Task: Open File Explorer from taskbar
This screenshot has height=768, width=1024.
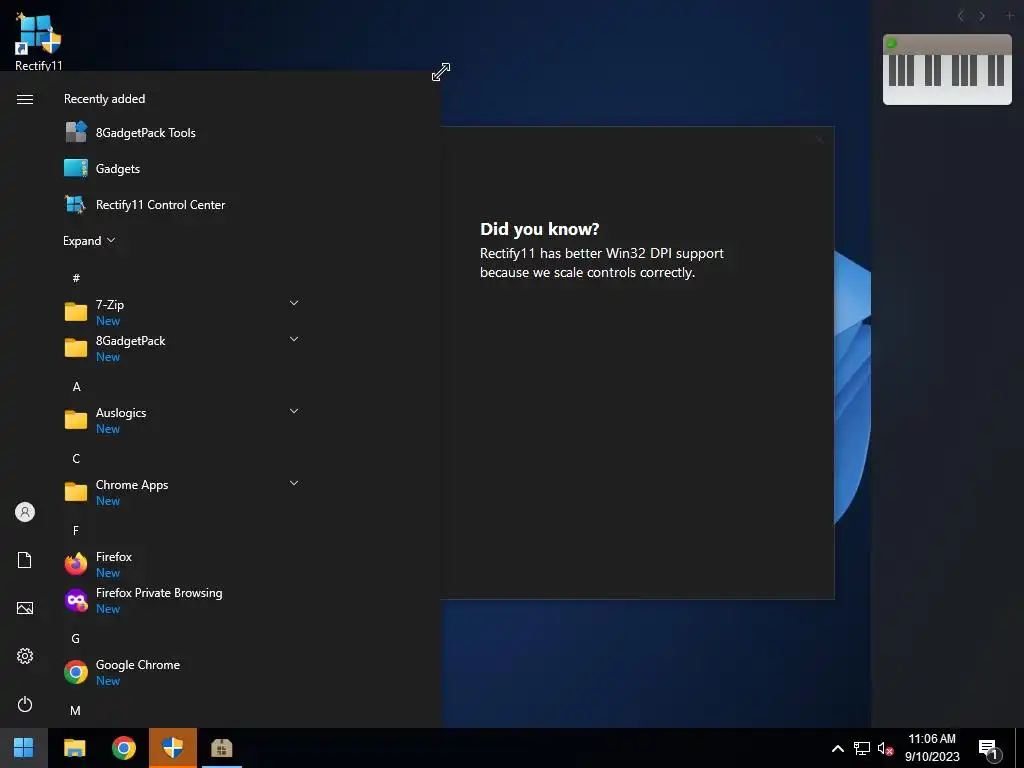Action: [x=74, y=748]
